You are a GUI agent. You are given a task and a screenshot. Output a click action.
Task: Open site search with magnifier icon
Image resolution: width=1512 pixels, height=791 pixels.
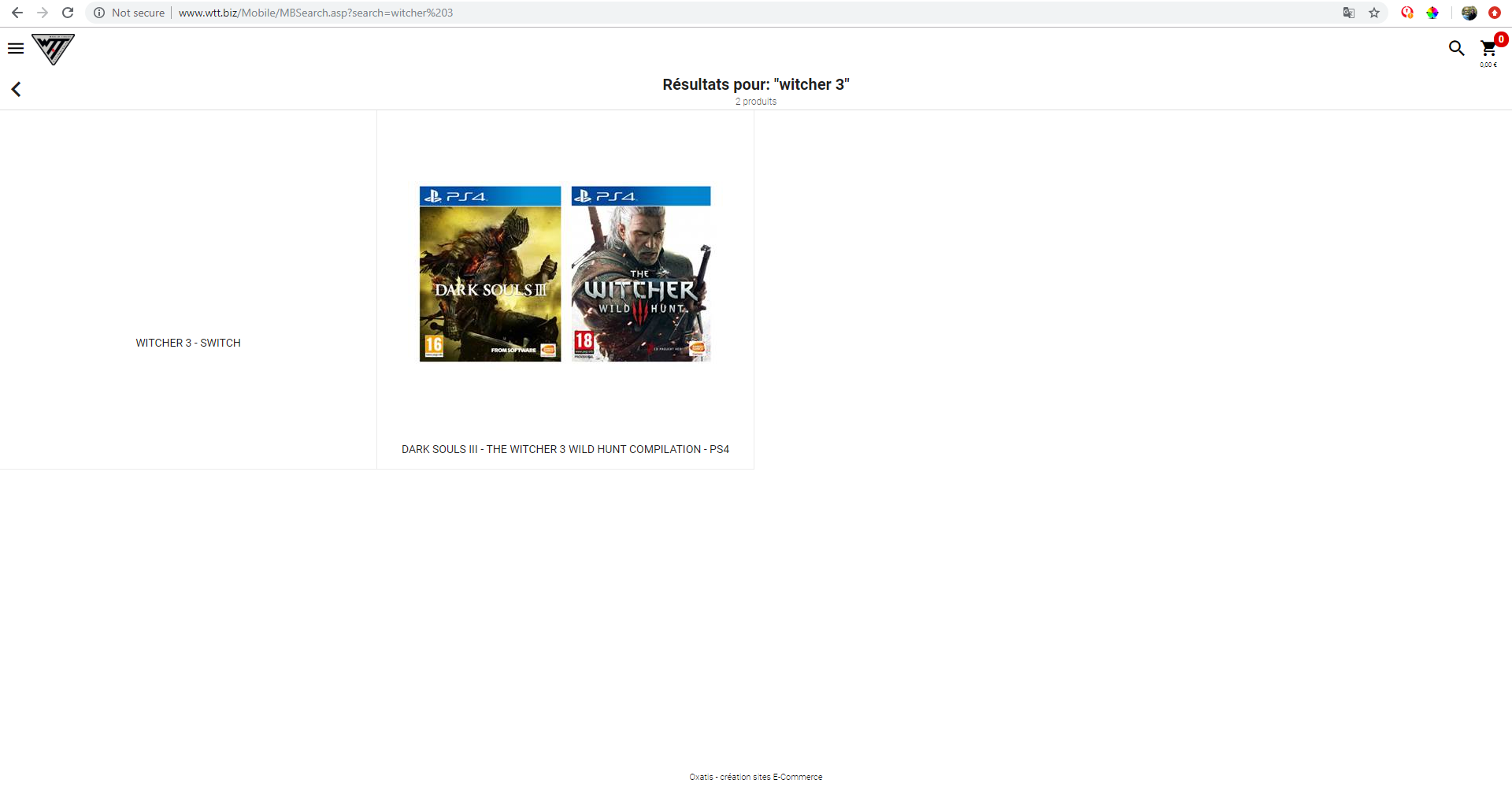1456,49
